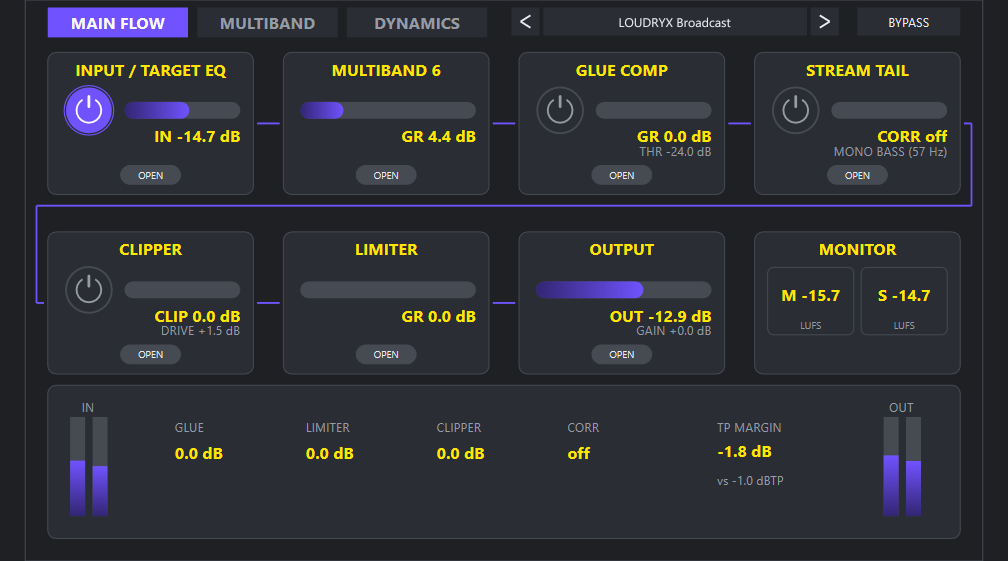
Task: Click the Output level bar
Action: tap(624, 290)
